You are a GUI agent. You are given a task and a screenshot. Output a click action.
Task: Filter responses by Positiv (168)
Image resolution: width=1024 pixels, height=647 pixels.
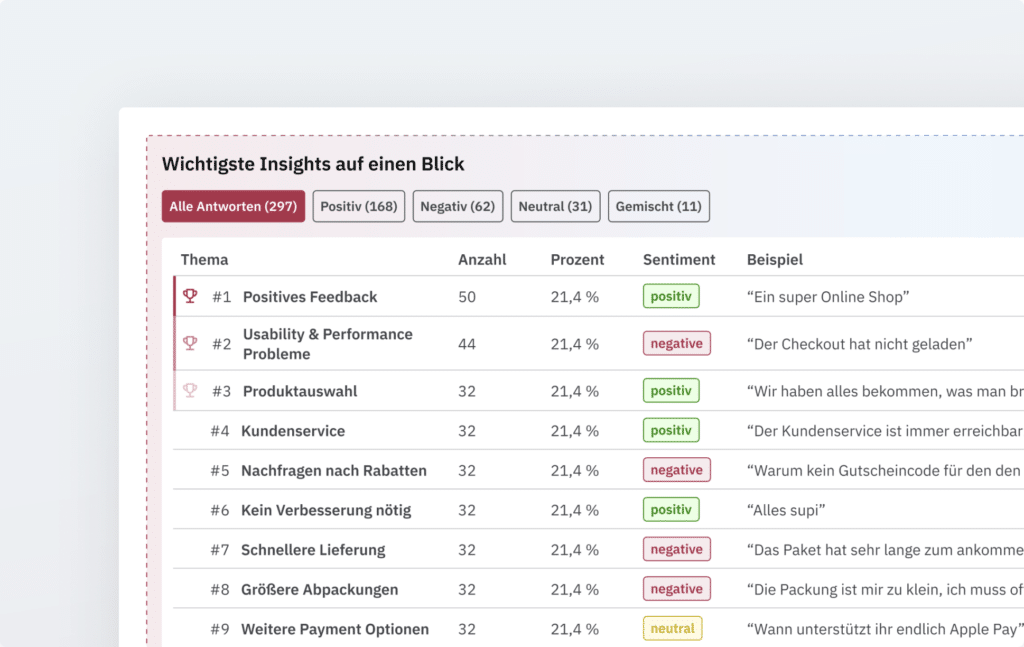click(359, 207)
